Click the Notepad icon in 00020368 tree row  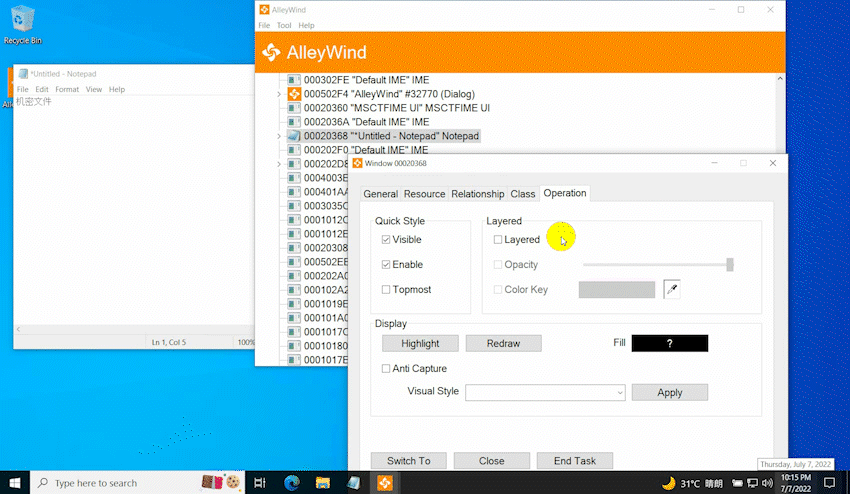[294, 136]
